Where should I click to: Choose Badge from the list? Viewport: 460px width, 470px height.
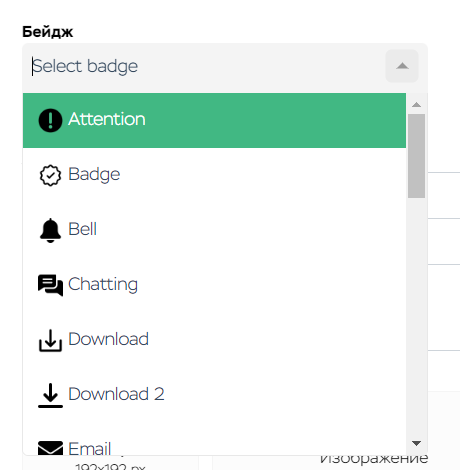click(x=214, y=175)
